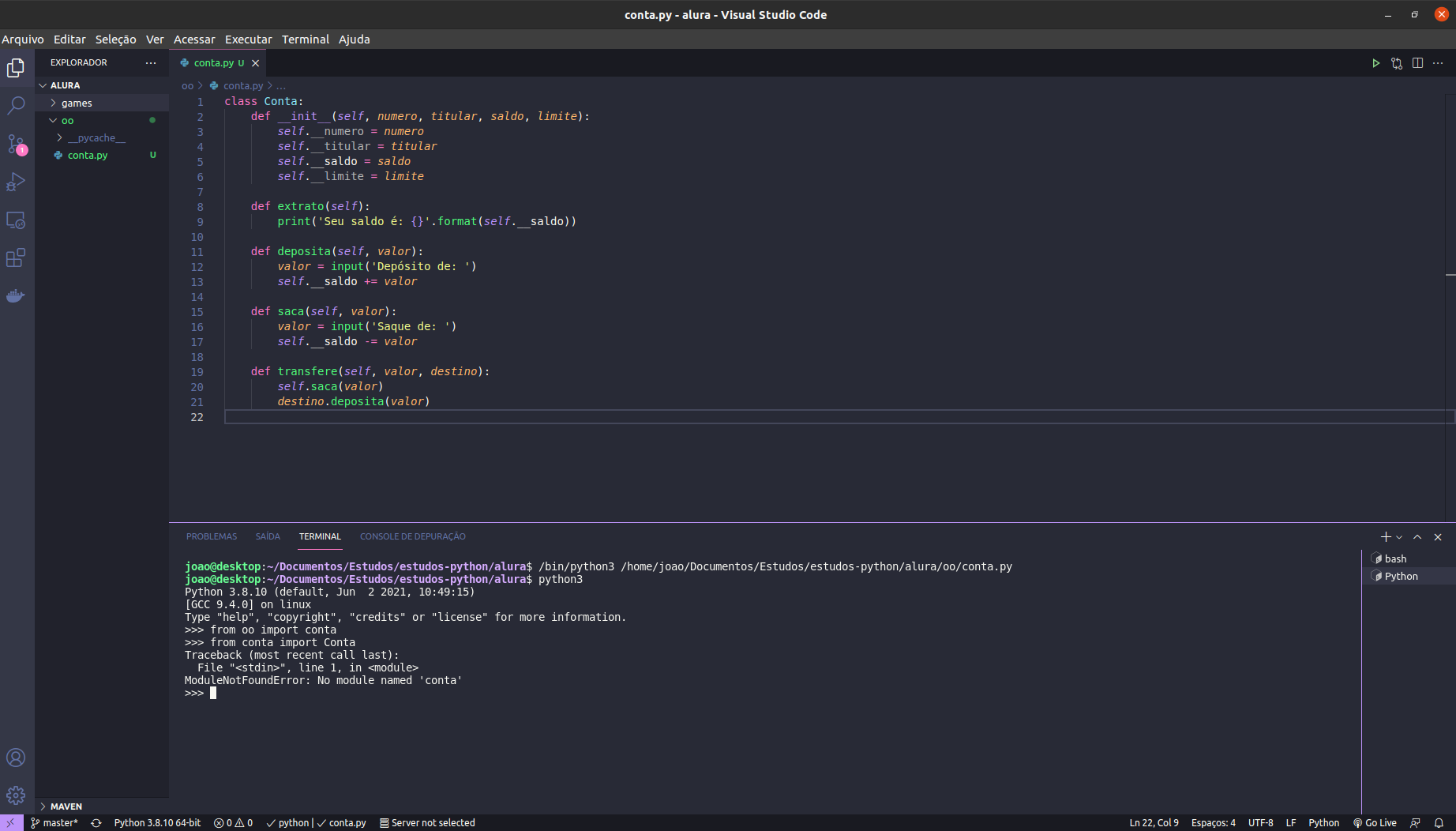Viewport: 1456px width, 831px height.
Task: Open the Docker view
Action: click(x=16, y=295)
